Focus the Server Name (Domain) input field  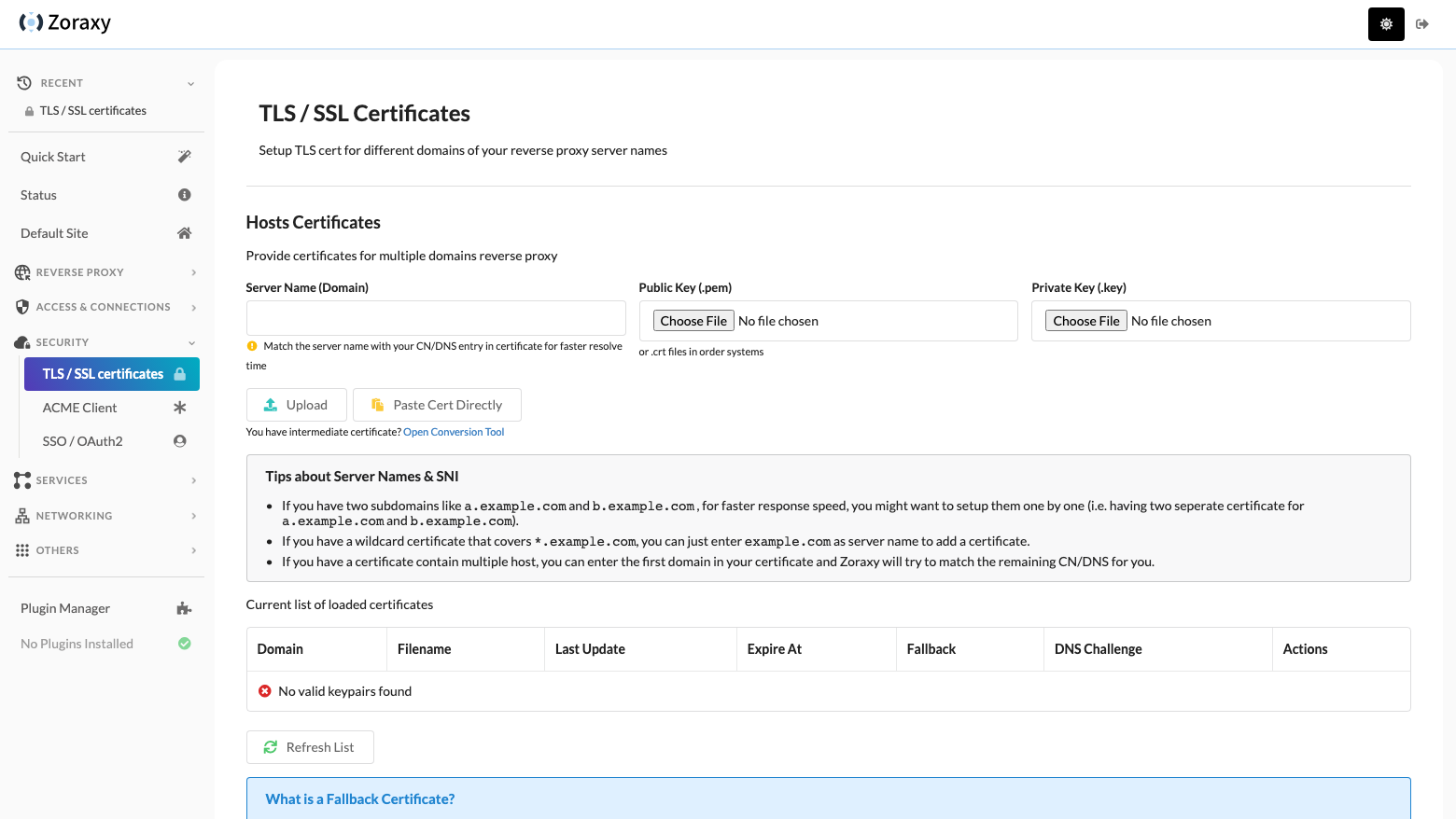click(436, 318)
